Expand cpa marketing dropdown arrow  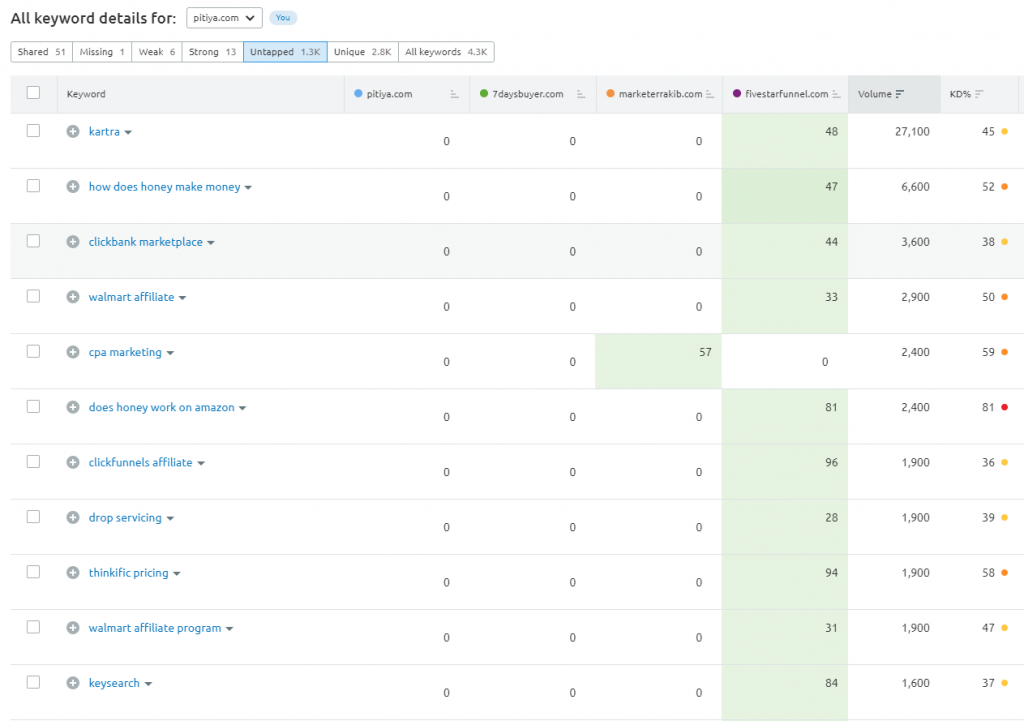pyautogui.click(x=170, y=353)
